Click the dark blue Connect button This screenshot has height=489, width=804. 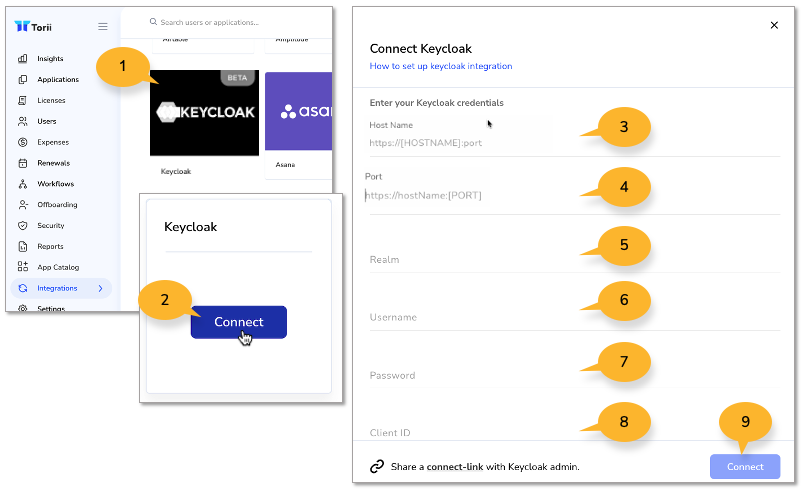click(238, 322)
